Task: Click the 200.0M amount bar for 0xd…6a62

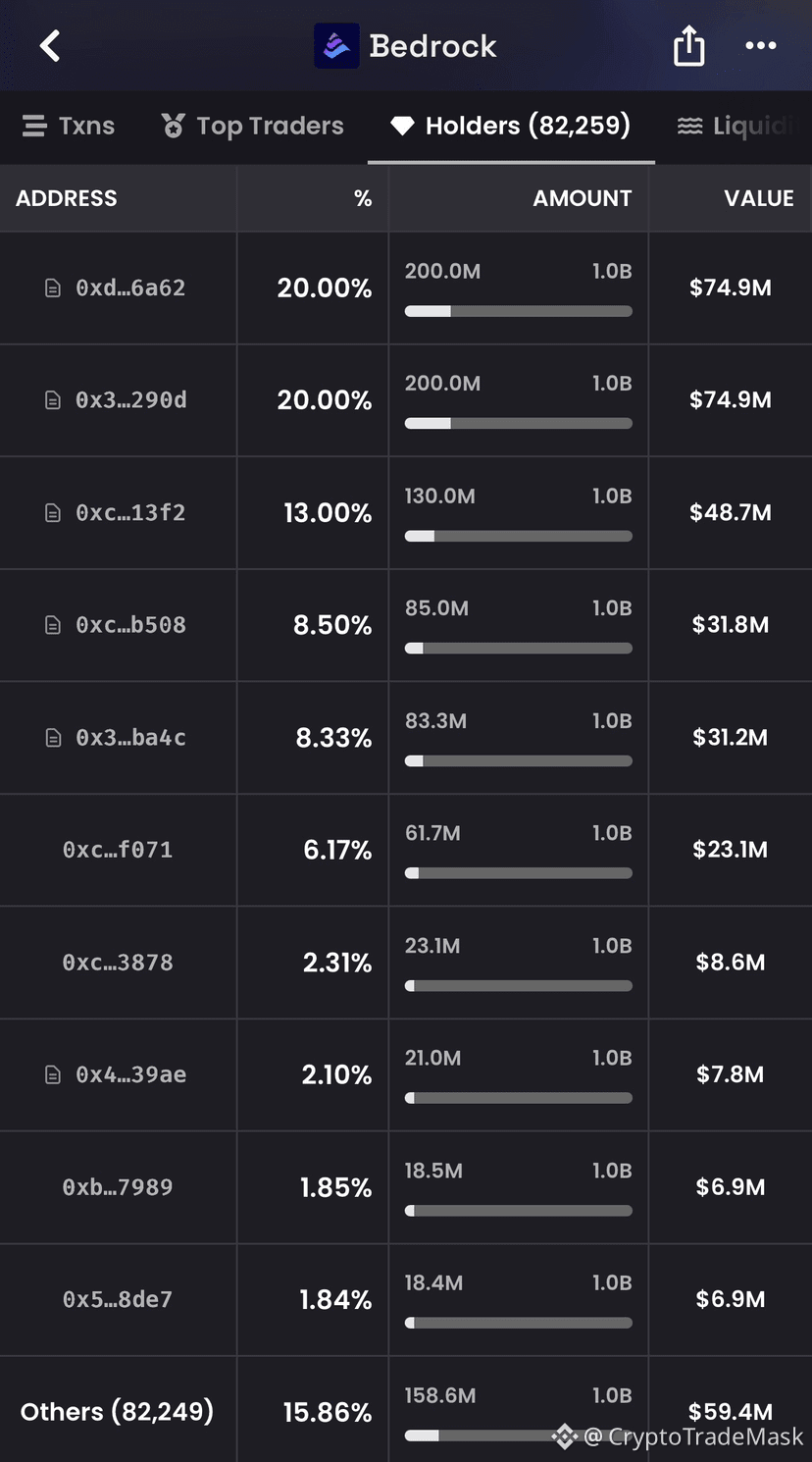Action: [519, 311]
